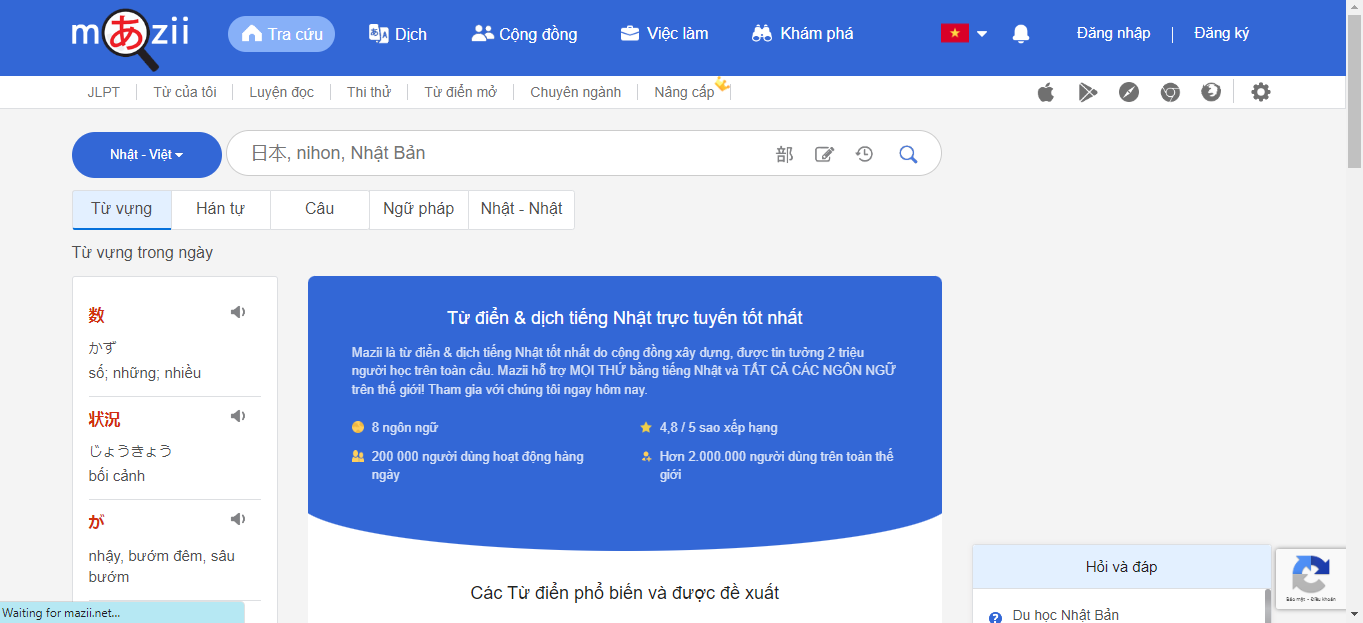Click the blue search magnifier icon

[908, 154]
